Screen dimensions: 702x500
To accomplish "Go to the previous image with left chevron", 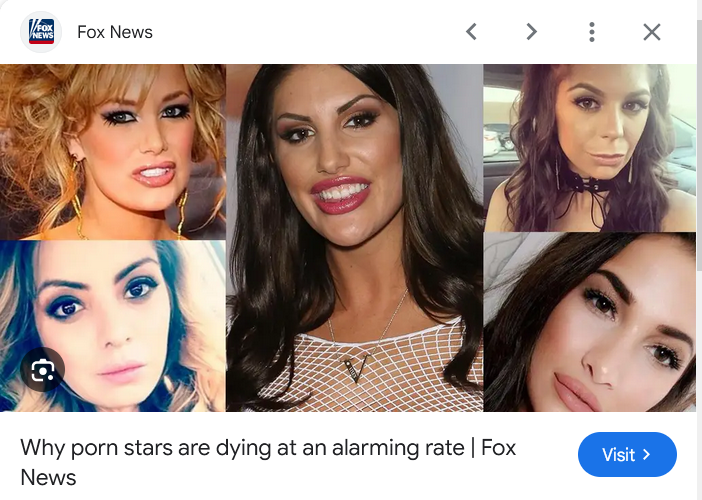I will 471,32.
